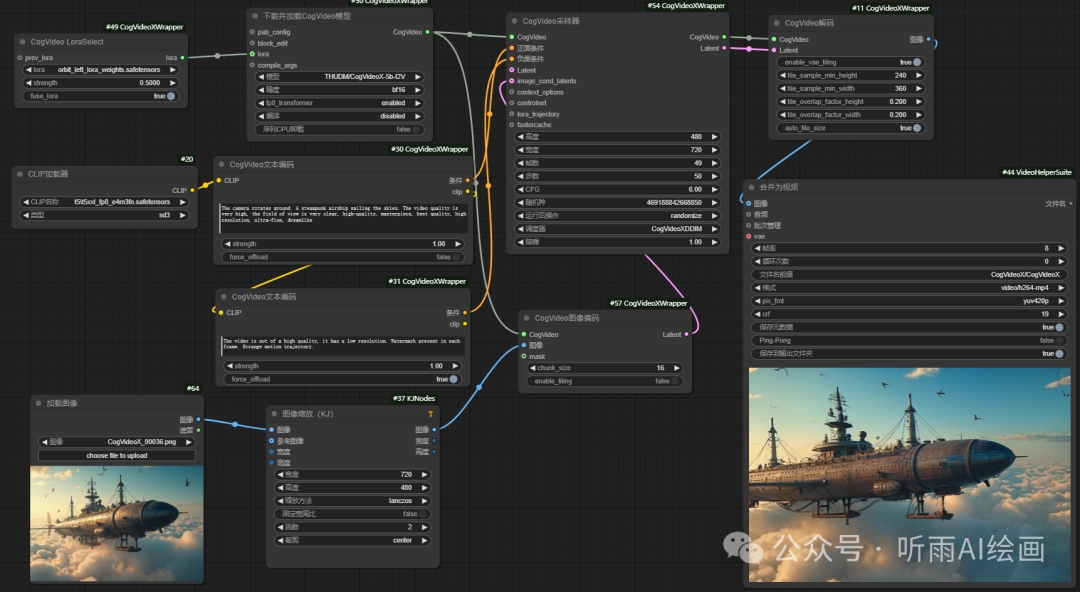The width and height of the screenshot is (1080, 592).
Task: Collapse node #31 CogVideo文本编码 via its title dot
Action: click(224, 297)
